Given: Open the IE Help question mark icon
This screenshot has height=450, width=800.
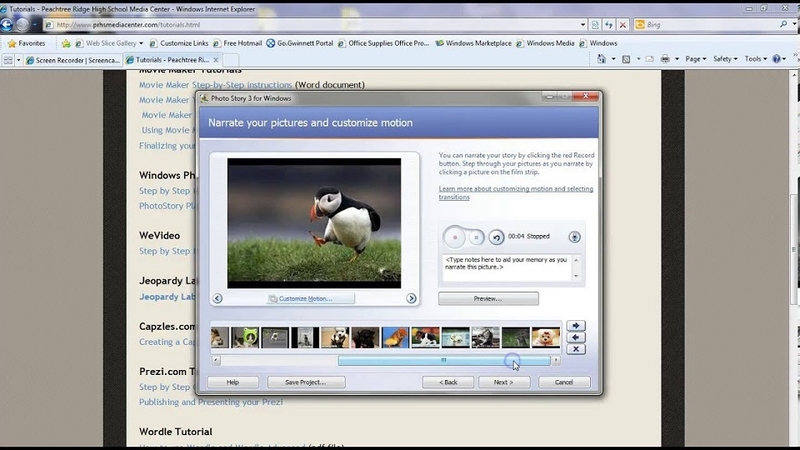Looking at the screenshot, I should tap(776, 59).
